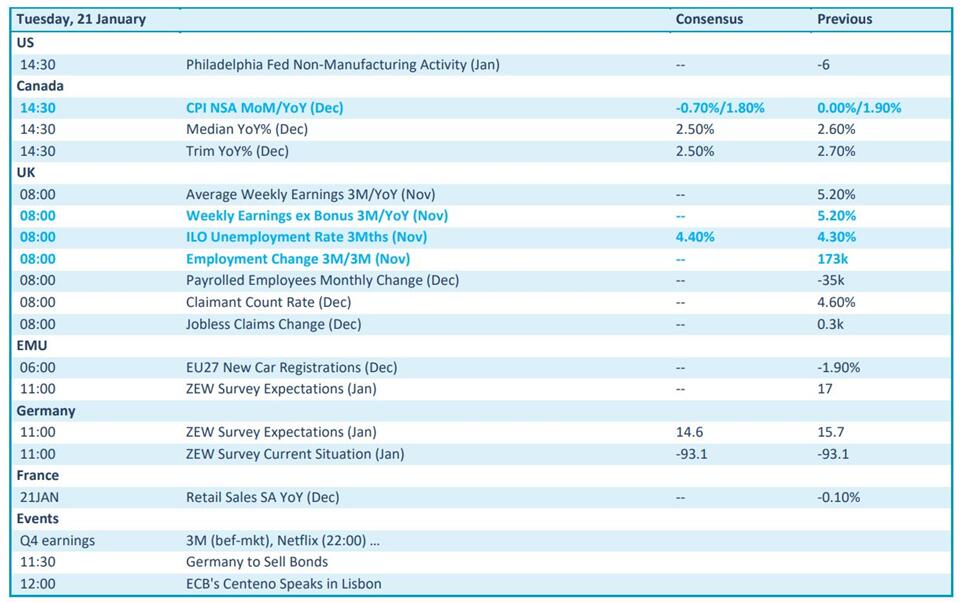Open 'ILO Unemployment Rate 3Mths (Nov)' entry

tap(306, 237)
